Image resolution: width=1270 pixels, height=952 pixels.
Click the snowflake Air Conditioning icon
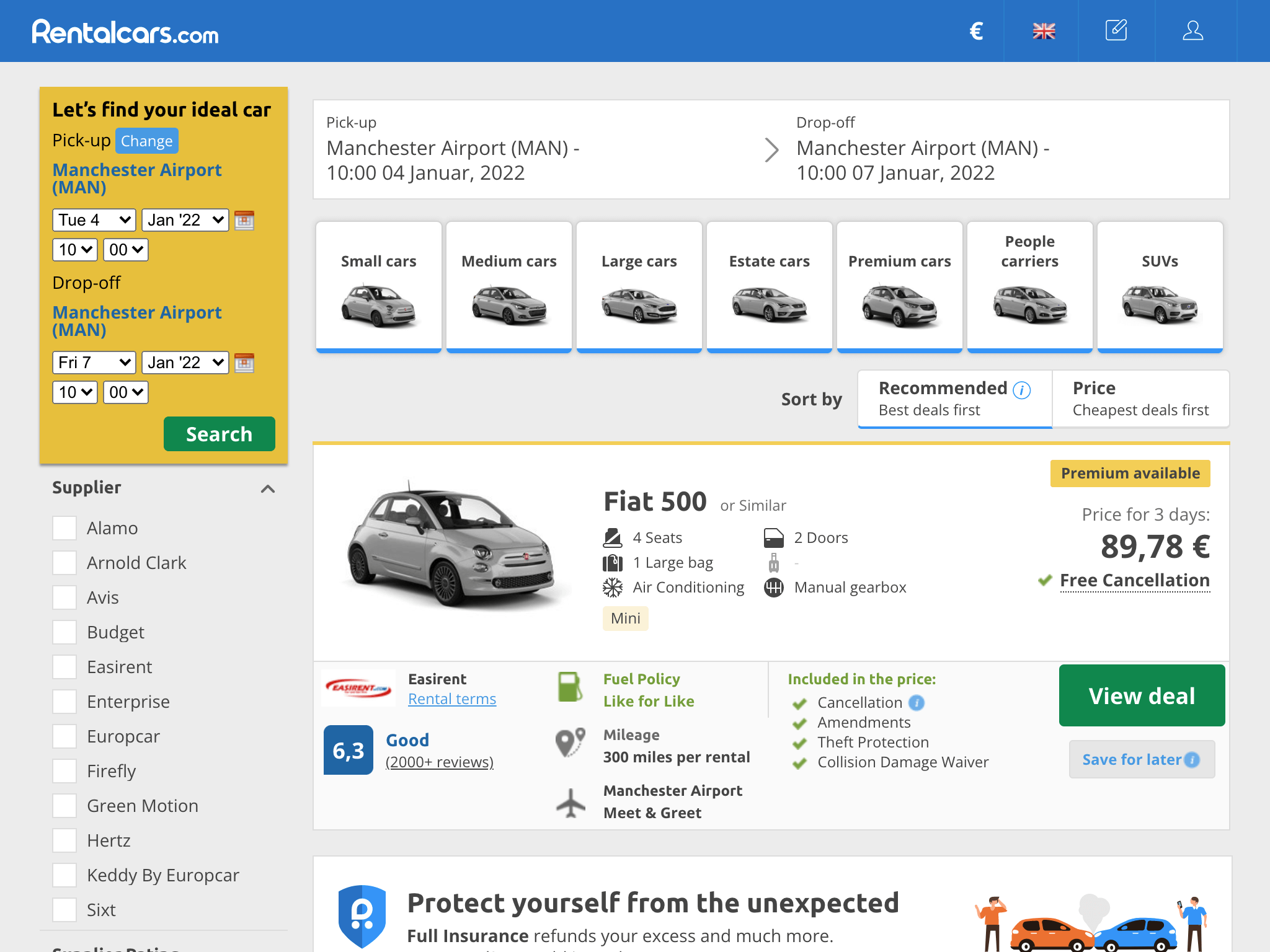(x=613, y=588)
